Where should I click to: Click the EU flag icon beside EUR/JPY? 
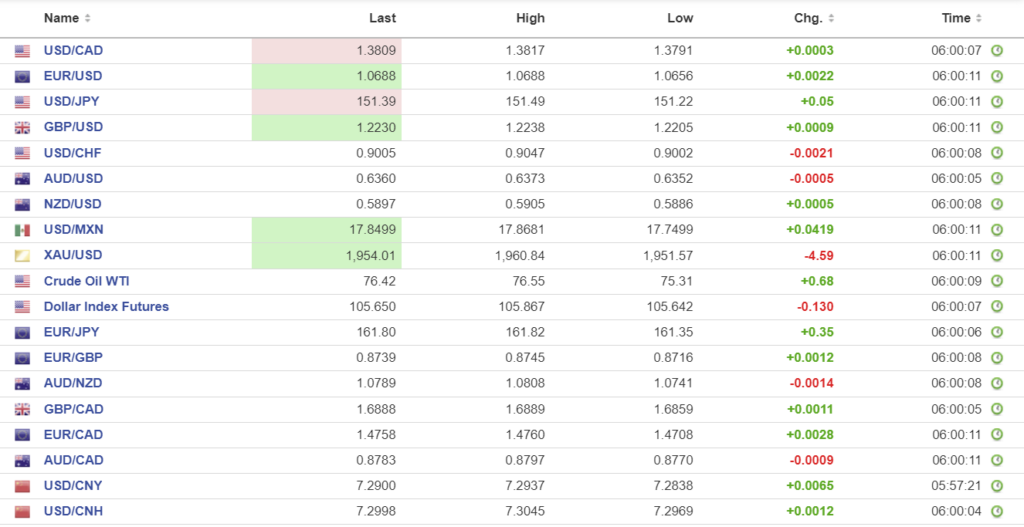pyautogui.click(x=22, y=332)
